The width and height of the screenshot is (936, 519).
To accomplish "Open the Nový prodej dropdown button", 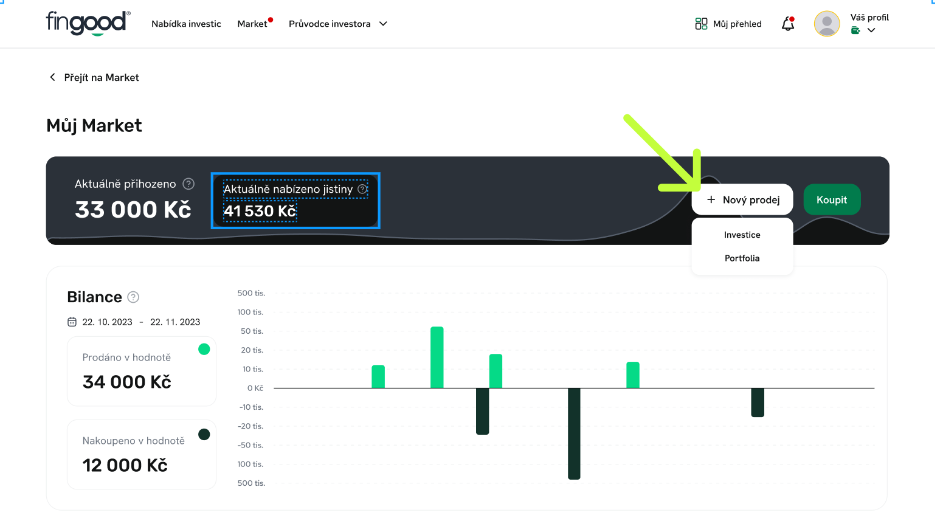I will click(742, 200).
